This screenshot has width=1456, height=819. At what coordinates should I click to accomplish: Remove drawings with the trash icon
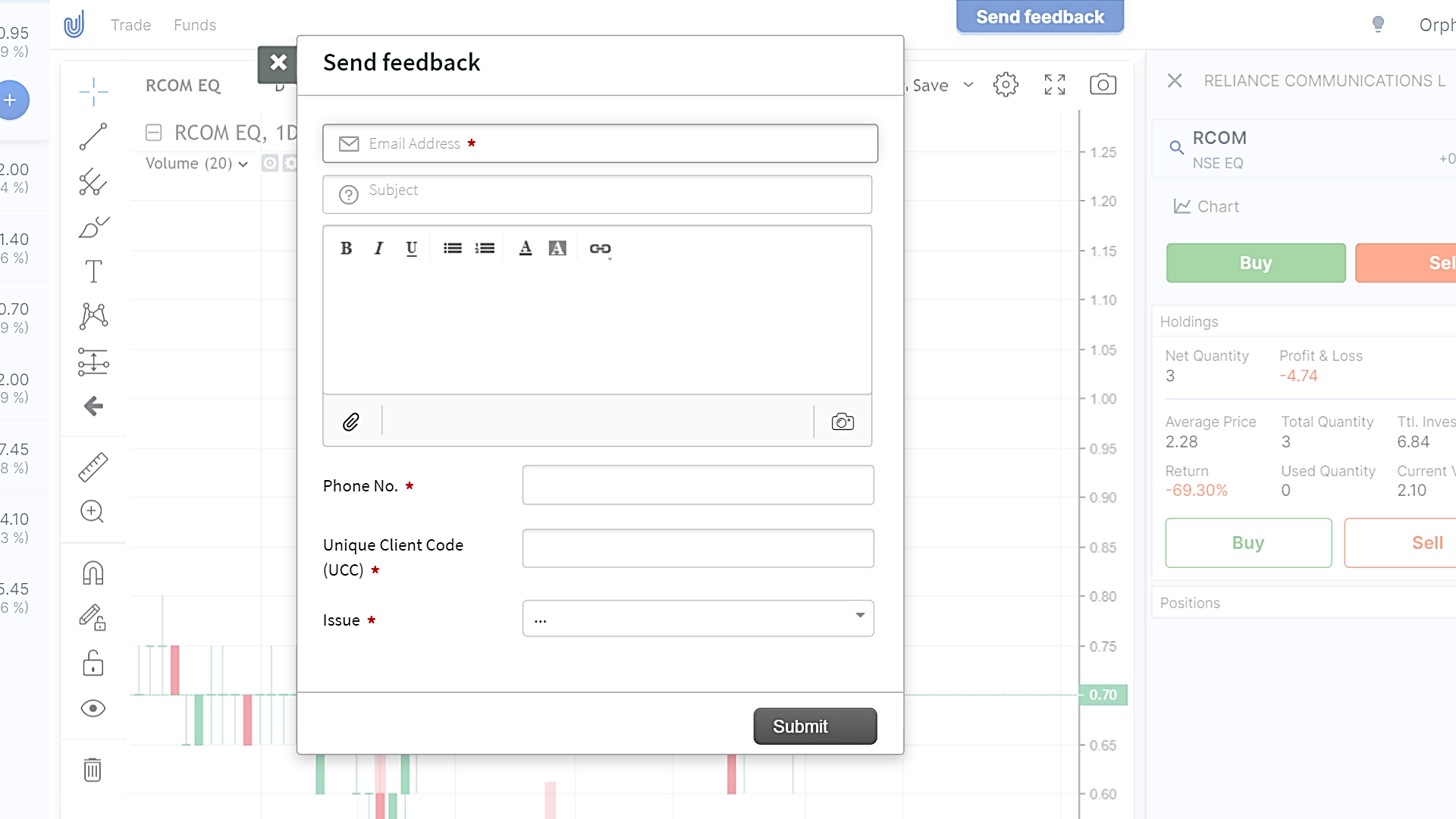pos(93,770)
